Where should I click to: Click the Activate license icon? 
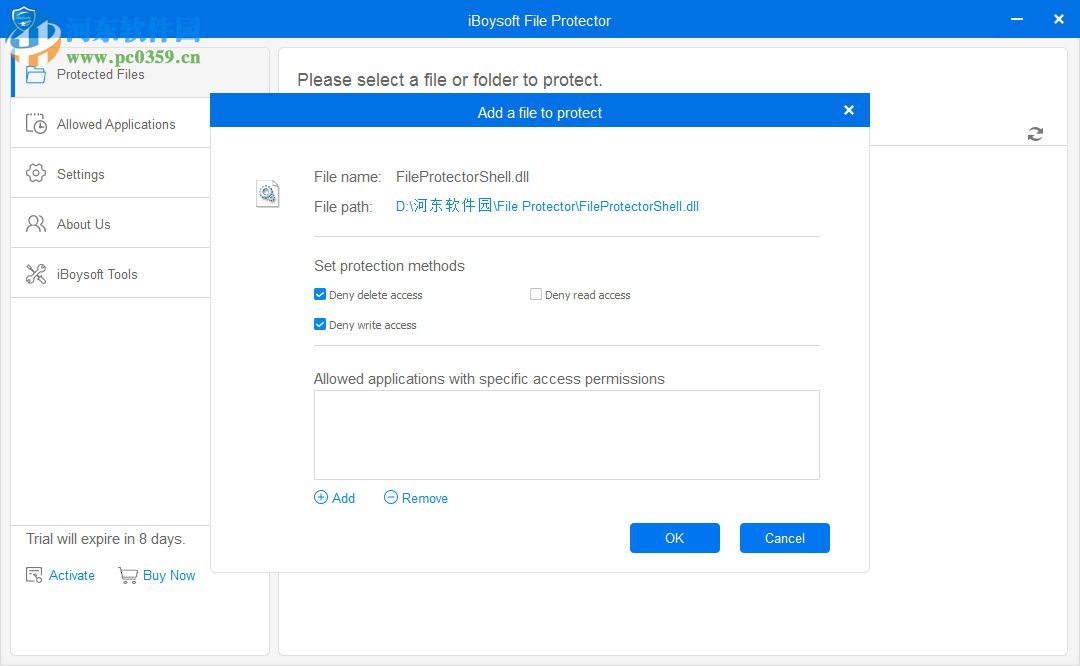[31, 575]
